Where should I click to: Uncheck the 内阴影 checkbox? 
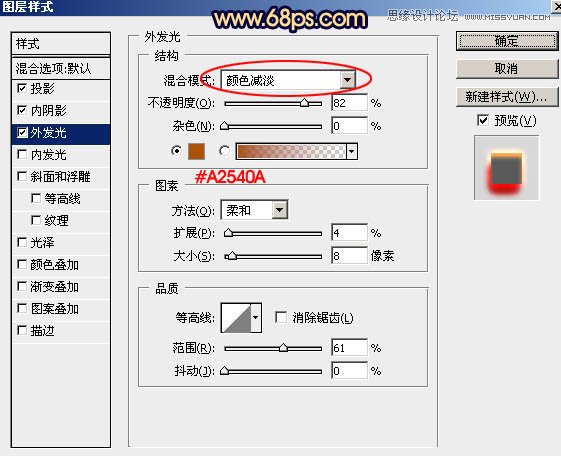(x=22, y=110)
